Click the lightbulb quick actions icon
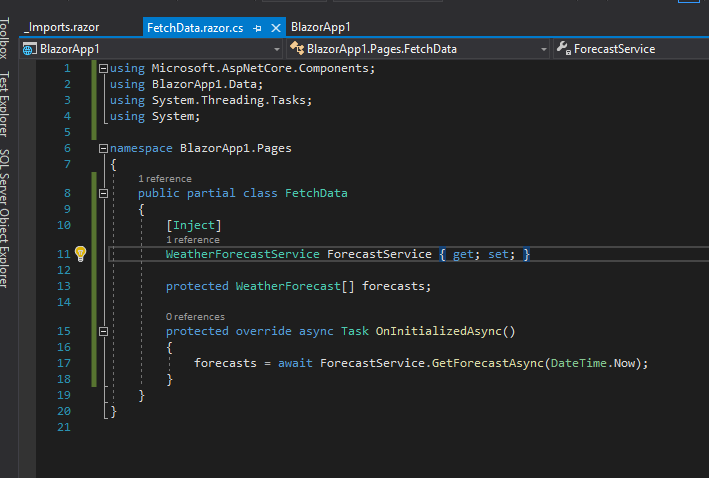 [82, 254]
